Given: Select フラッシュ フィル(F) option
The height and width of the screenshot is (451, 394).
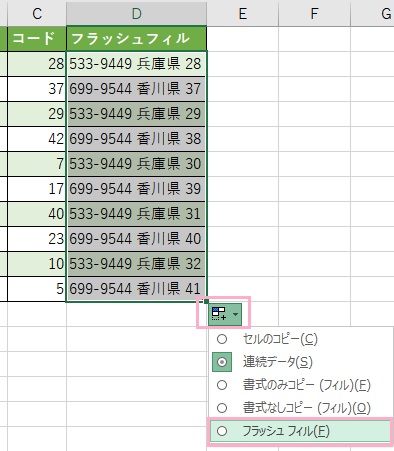Looking at the screenshot, I should click(x=299, y=431).
